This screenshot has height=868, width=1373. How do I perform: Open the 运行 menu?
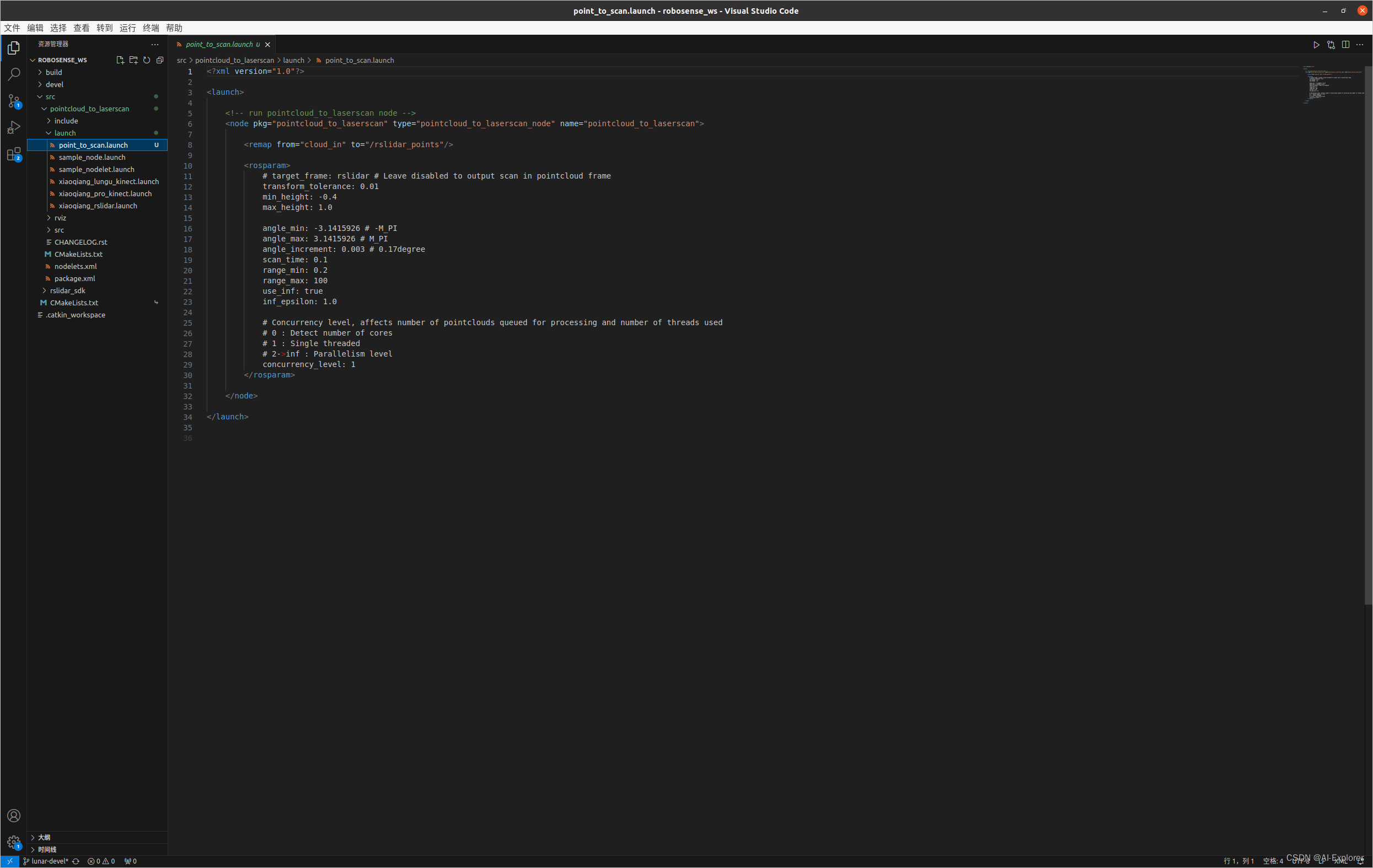128,28
